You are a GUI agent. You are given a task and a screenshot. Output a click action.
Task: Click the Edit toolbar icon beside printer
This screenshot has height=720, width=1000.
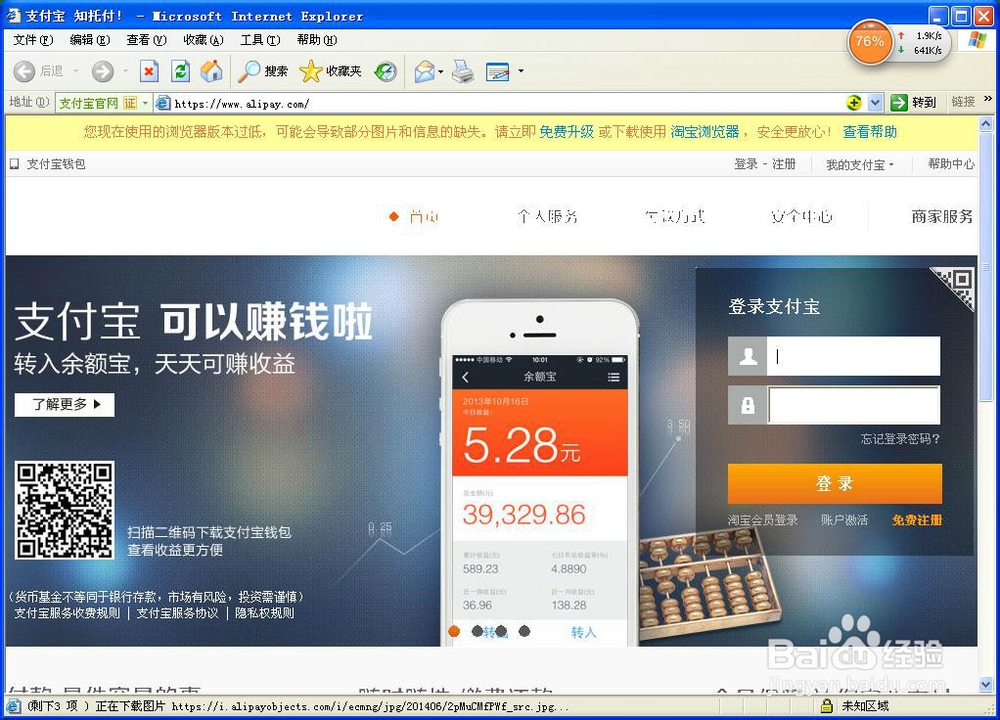click(497, 71)
